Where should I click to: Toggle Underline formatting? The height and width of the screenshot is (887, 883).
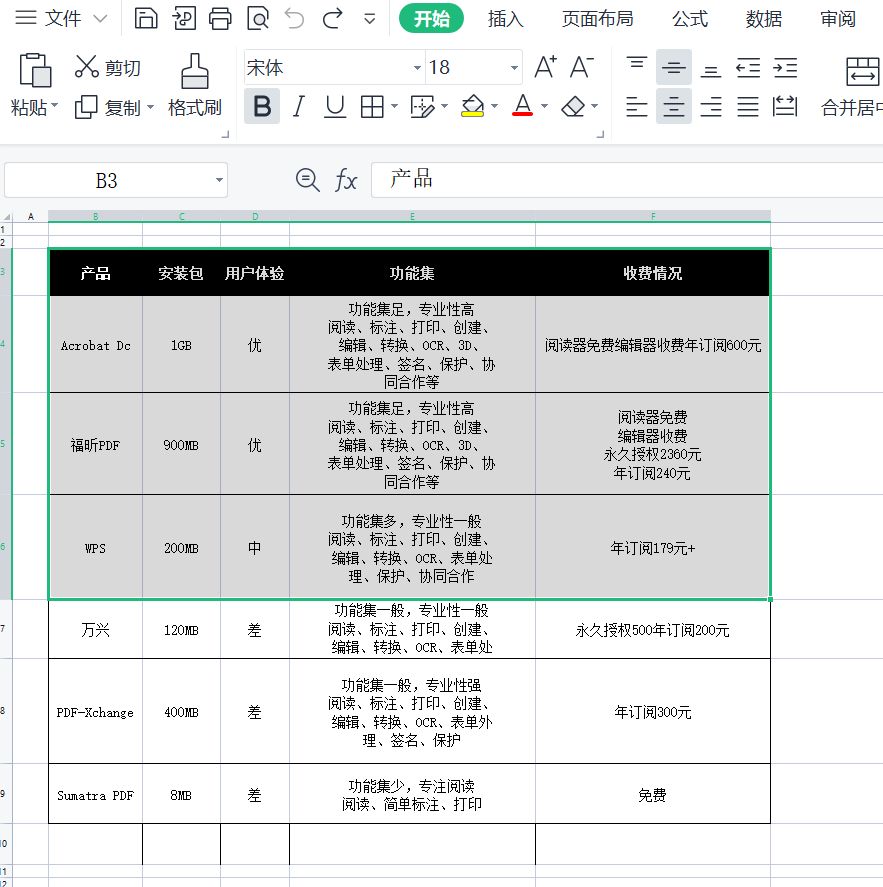click(x=335, y=106)
